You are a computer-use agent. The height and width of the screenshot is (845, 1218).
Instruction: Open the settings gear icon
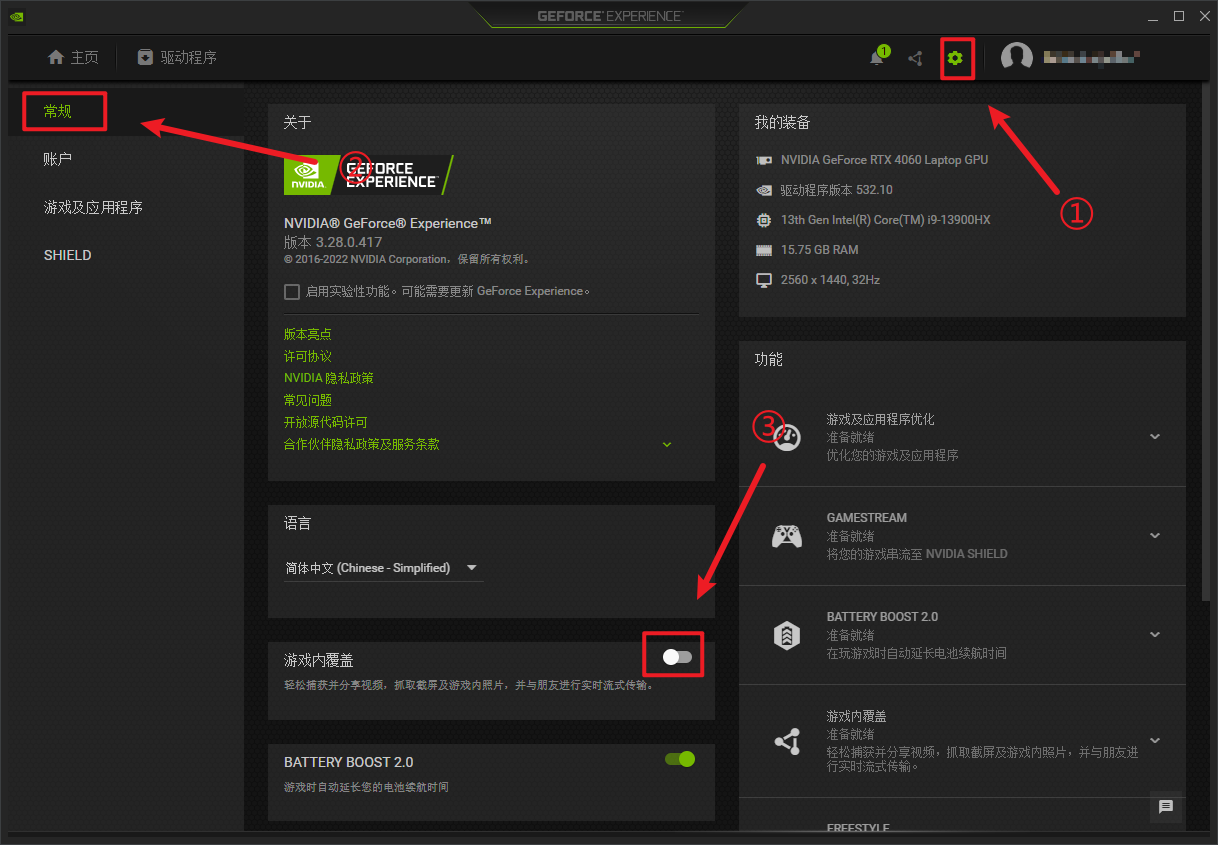coord(955,58)
